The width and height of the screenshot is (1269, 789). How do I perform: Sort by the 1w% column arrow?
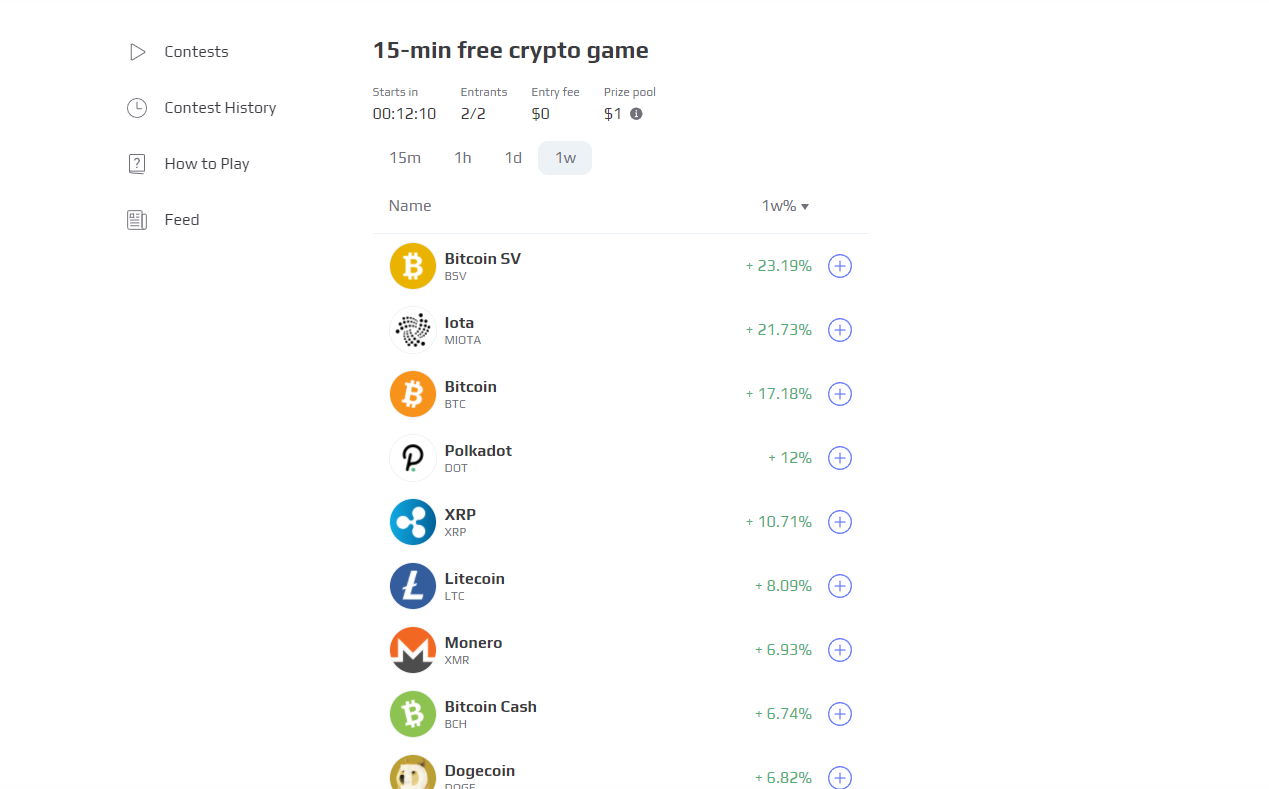coord(805,207)
